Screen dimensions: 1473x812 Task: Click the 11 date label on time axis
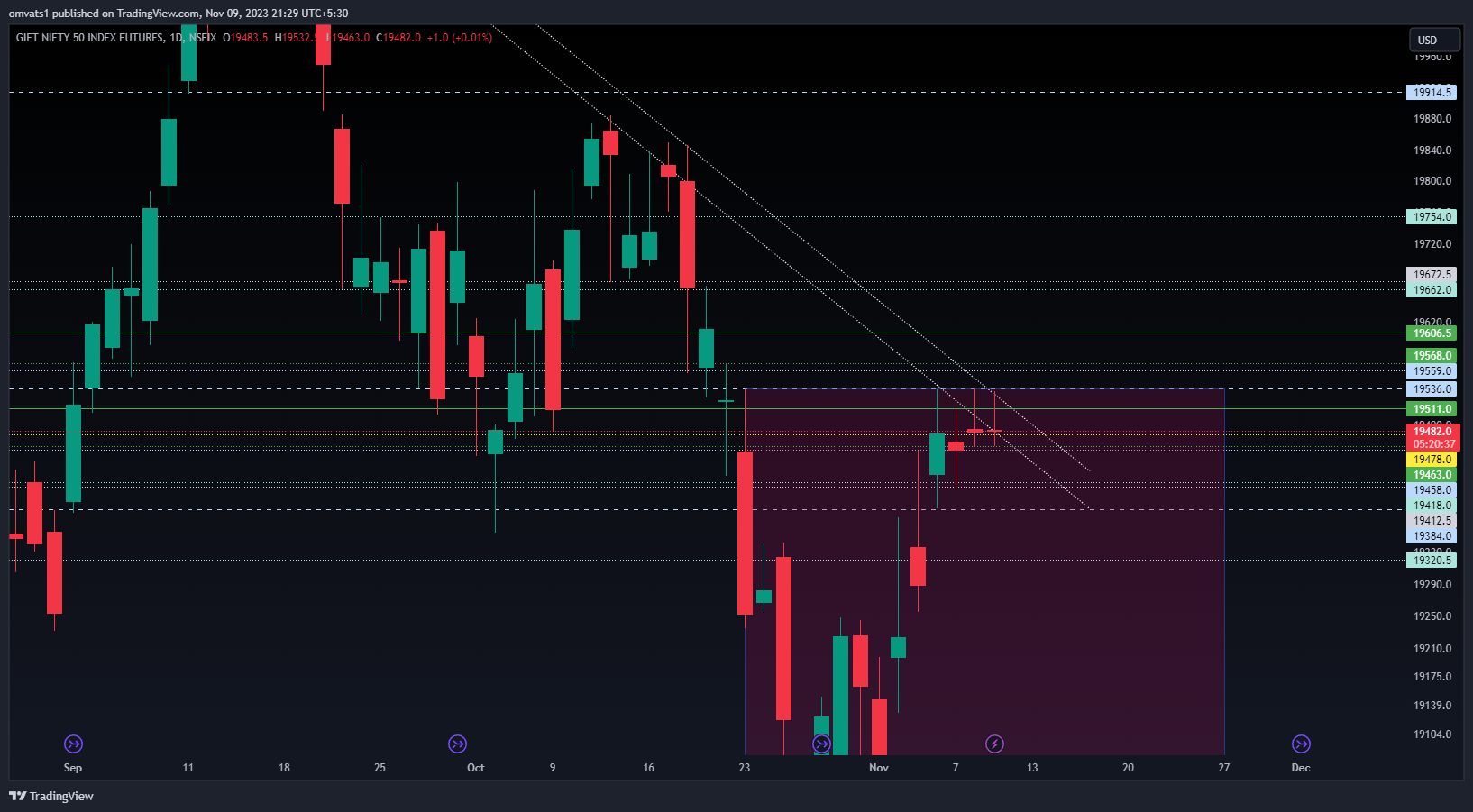coord(188,768)
